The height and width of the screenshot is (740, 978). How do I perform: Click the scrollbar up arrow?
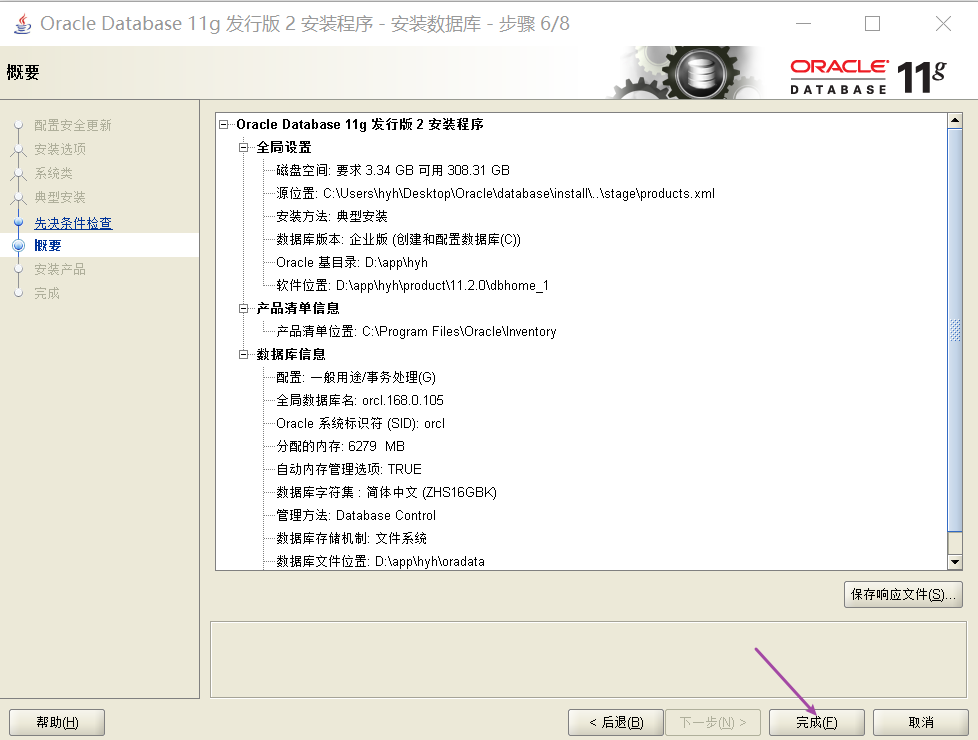[954, 120]
